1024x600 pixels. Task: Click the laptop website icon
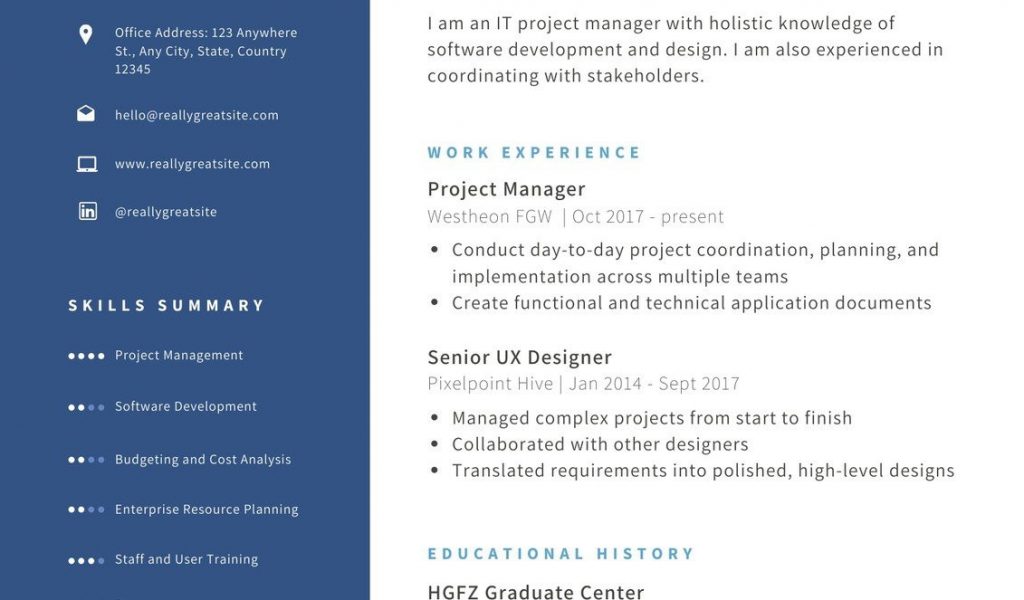(x=87, y=164)
